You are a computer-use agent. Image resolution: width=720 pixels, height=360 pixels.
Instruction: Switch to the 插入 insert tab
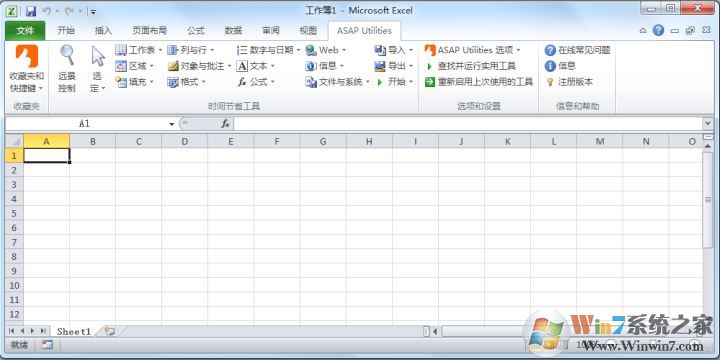pos(103,31)
